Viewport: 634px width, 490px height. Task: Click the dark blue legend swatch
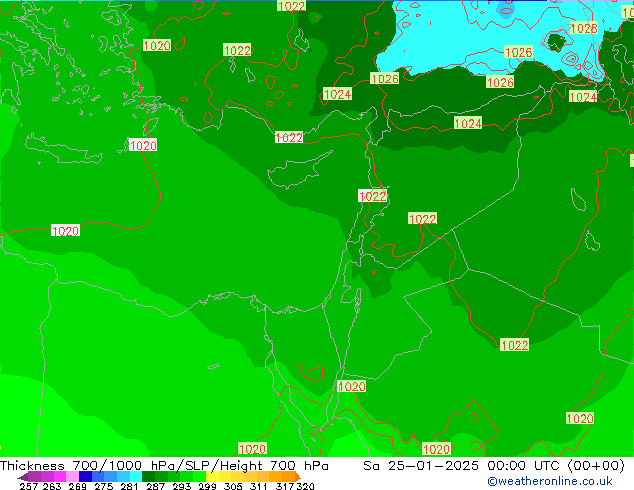(85, 476)
